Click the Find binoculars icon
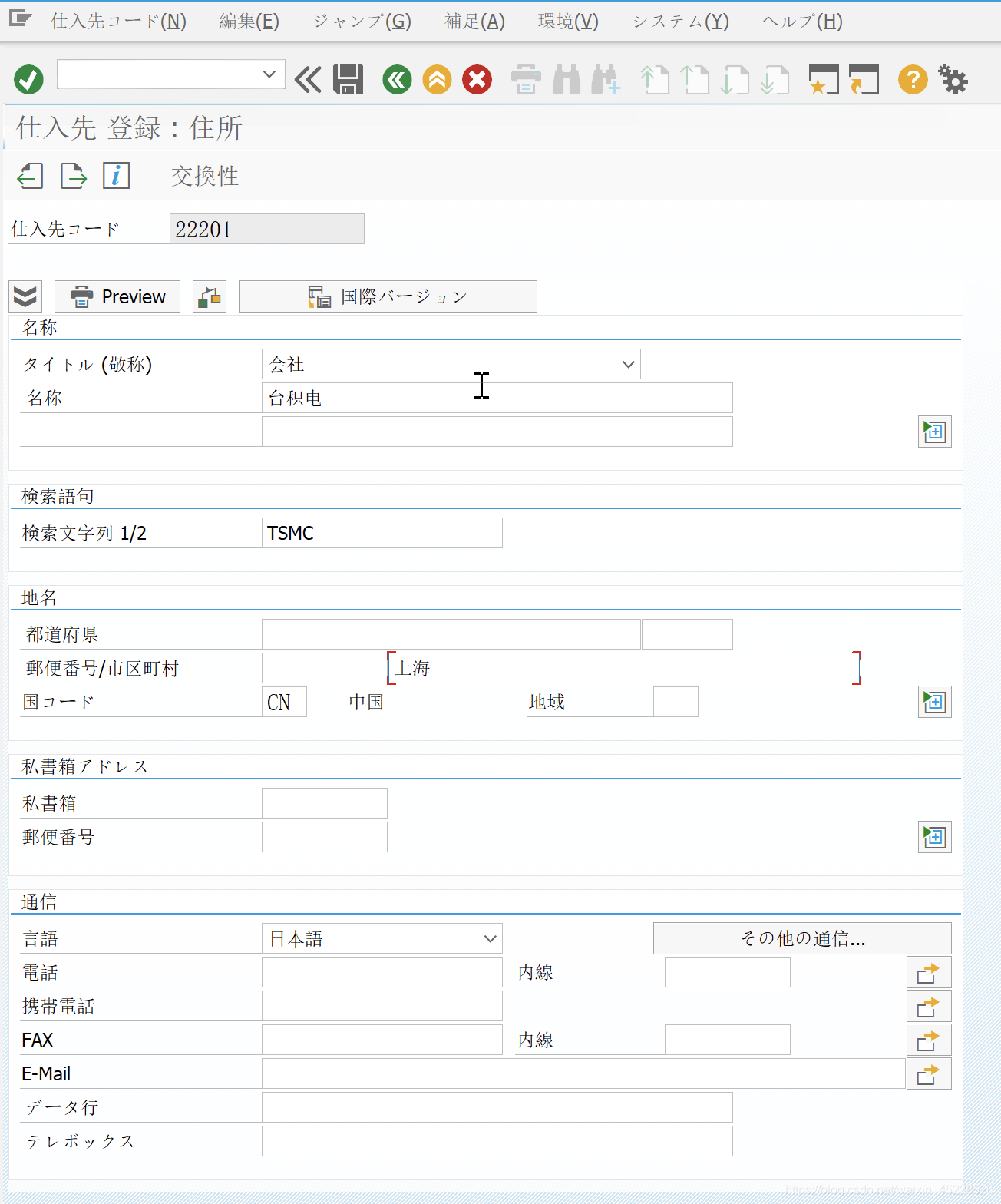The width and height of the screenshot is (1001, 1204). pyautogui.click(x=567, y=79)
